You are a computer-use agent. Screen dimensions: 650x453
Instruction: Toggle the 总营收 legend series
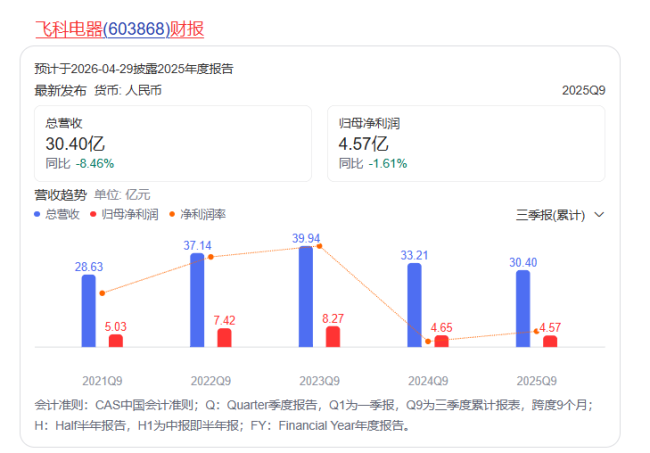coord(57,214)
